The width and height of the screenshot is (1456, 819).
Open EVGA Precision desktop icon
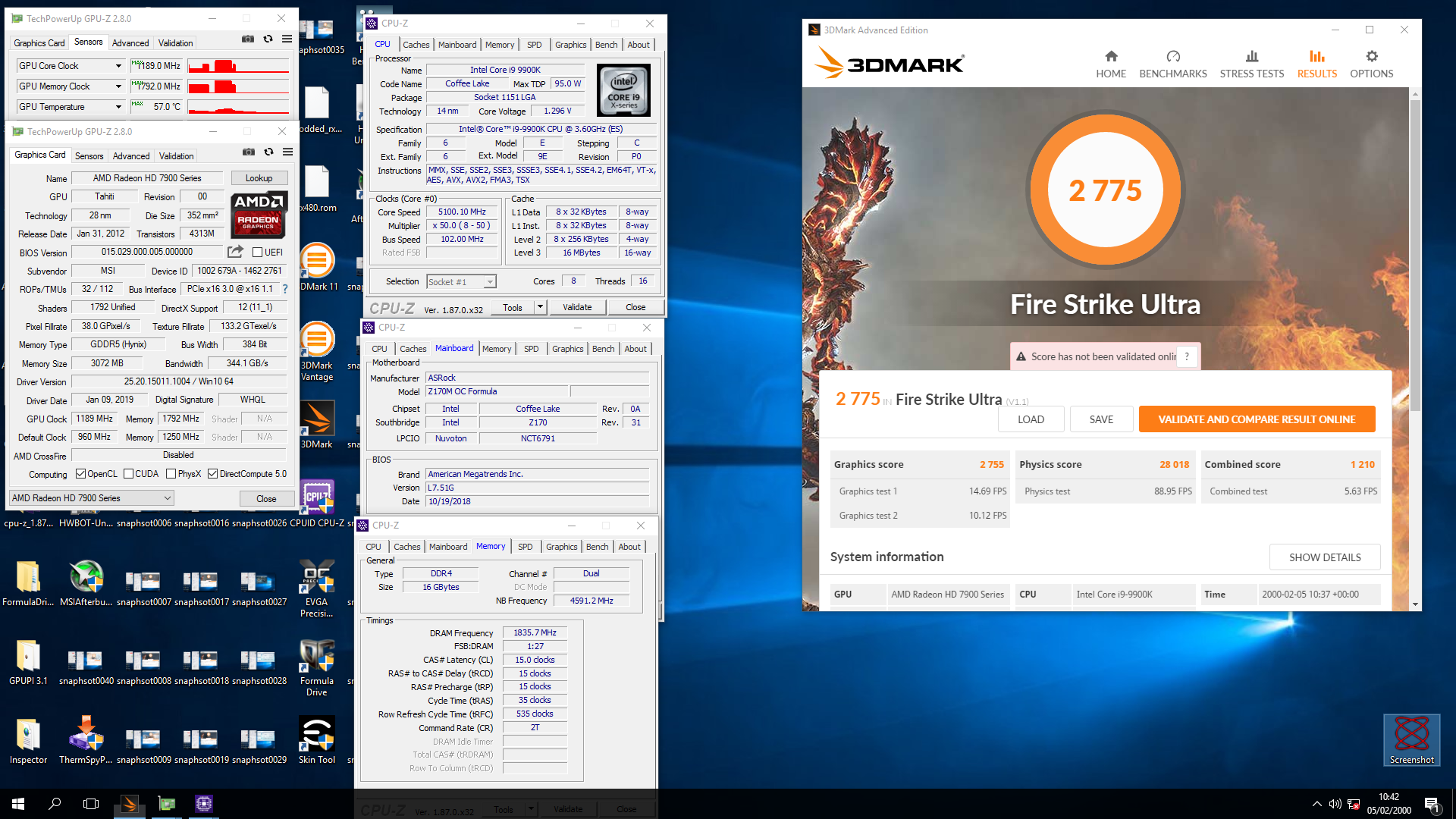pos(317,589)
